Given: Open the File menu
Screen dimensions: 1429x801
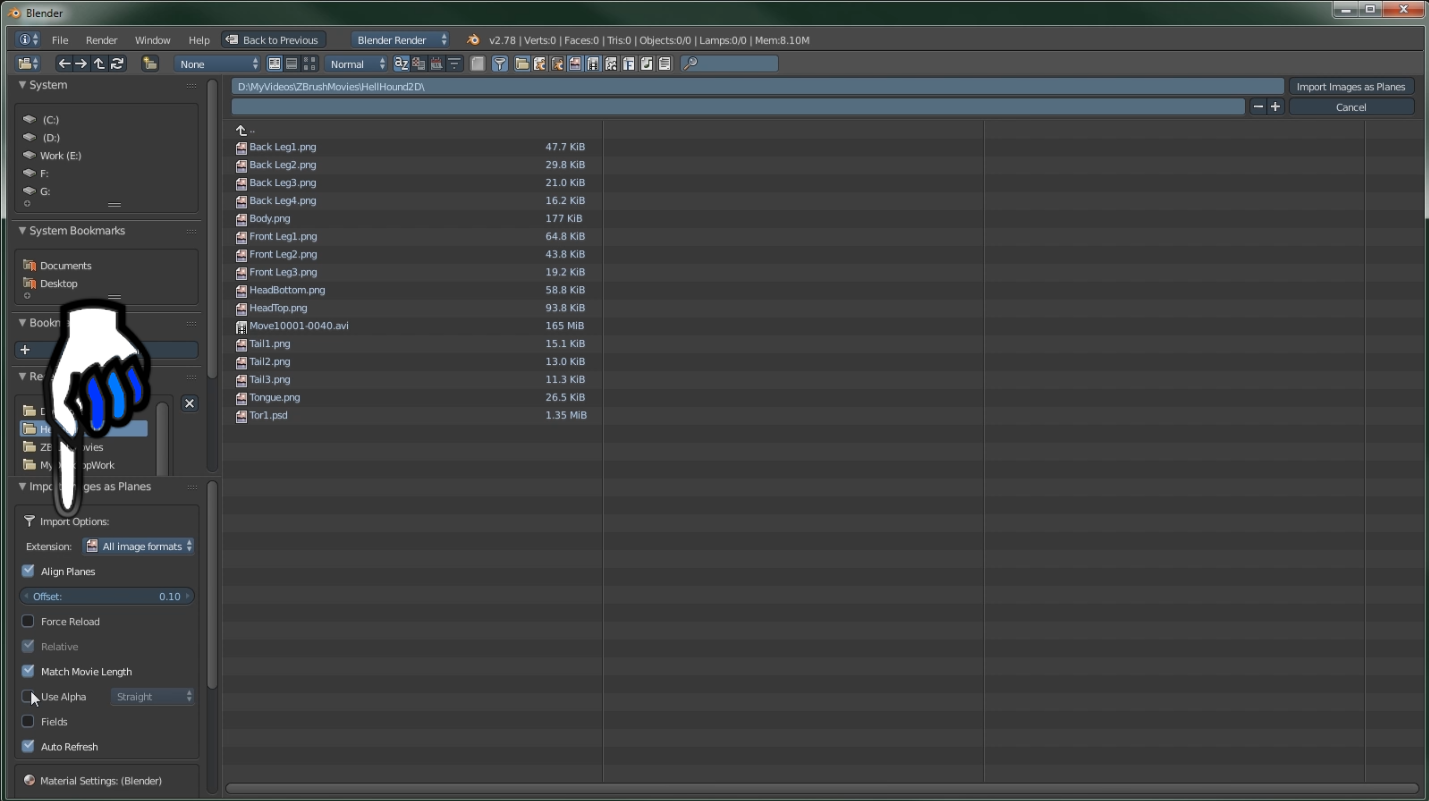Looking at the screenshot, I should click(x=60, y=40).
